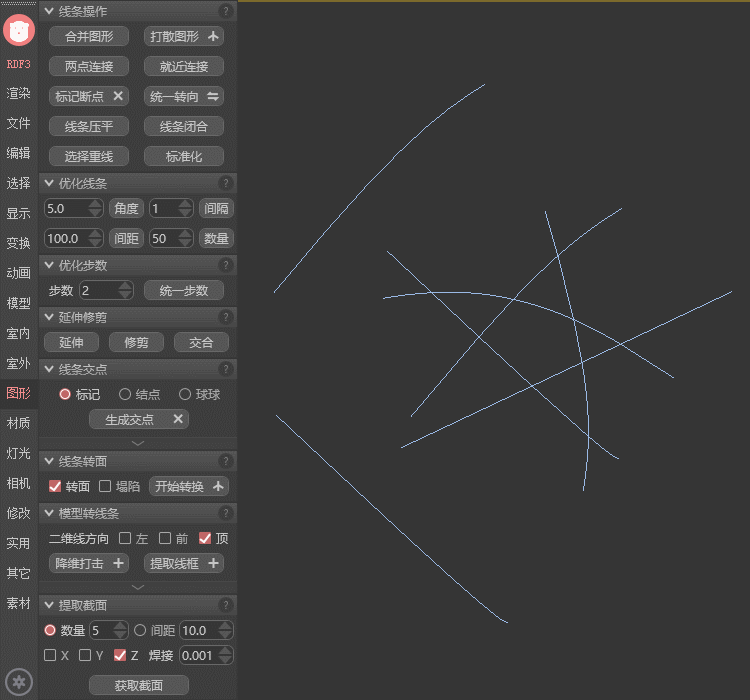Screen dimensions: 750x700
Task: Click the X icon on 标记断点
Action: click(x=118, y=96)
